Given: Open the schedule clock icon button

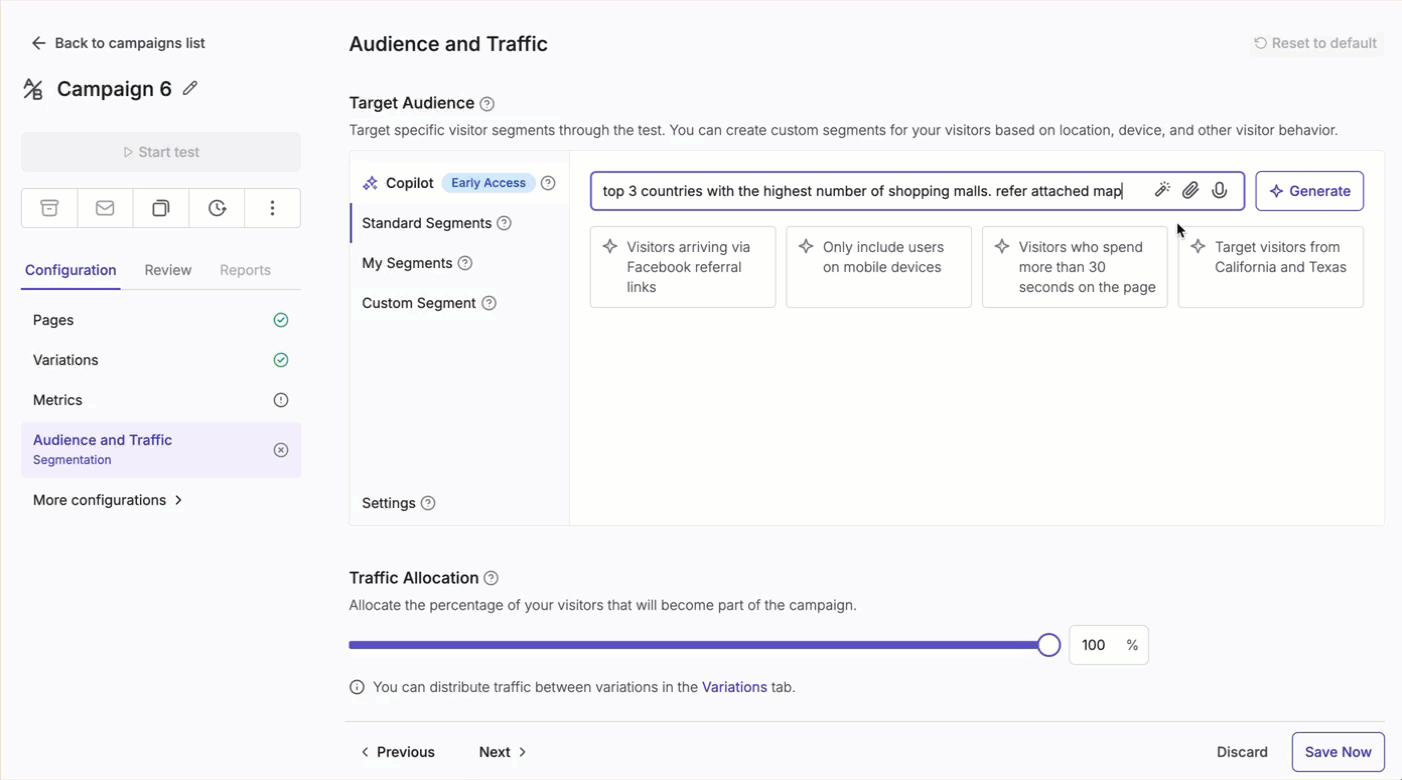Looking at the screenshot, I should (x=217, y=208).
